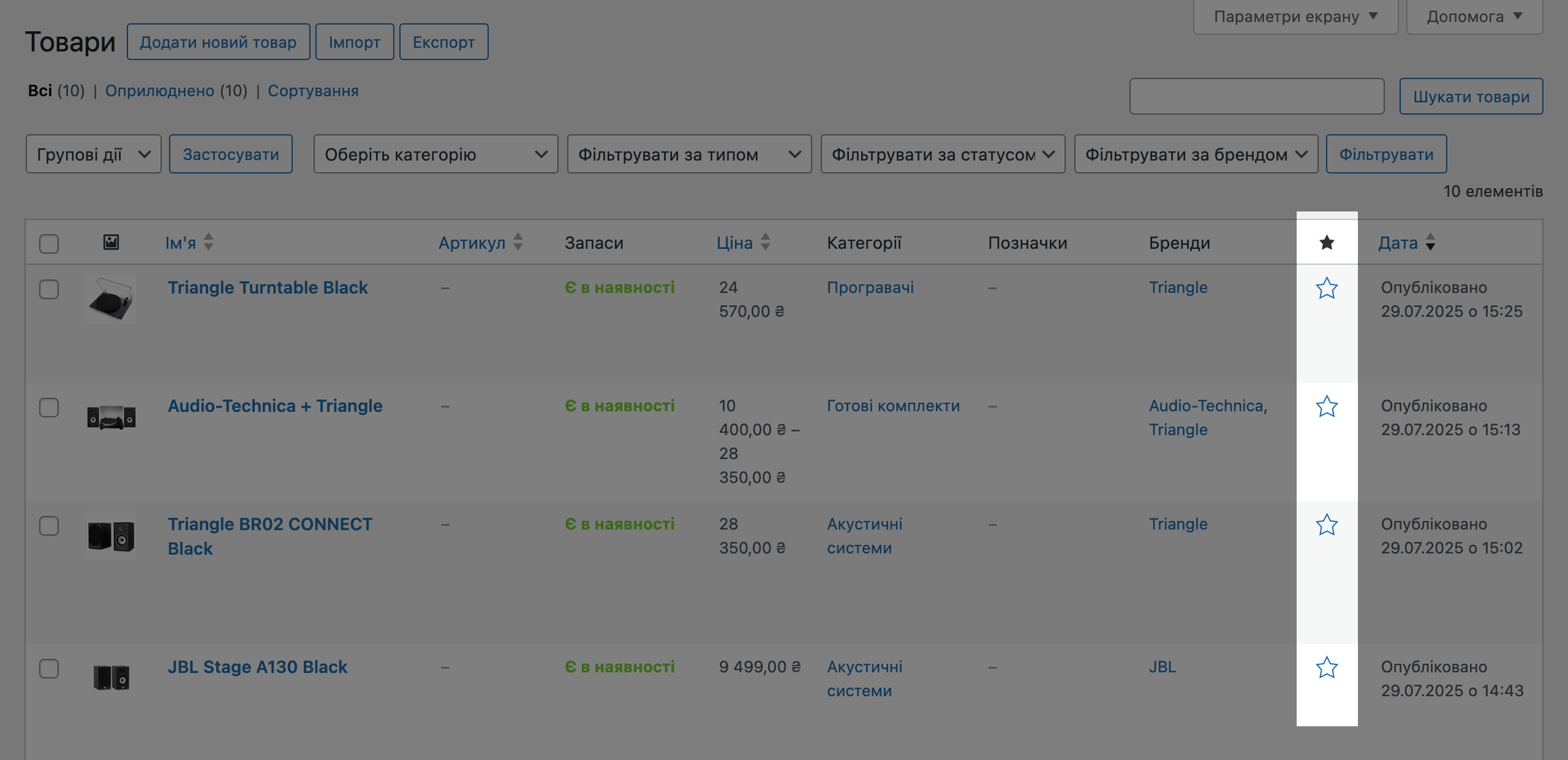Open the Оберіть категорію dropdown

(435, 154)
